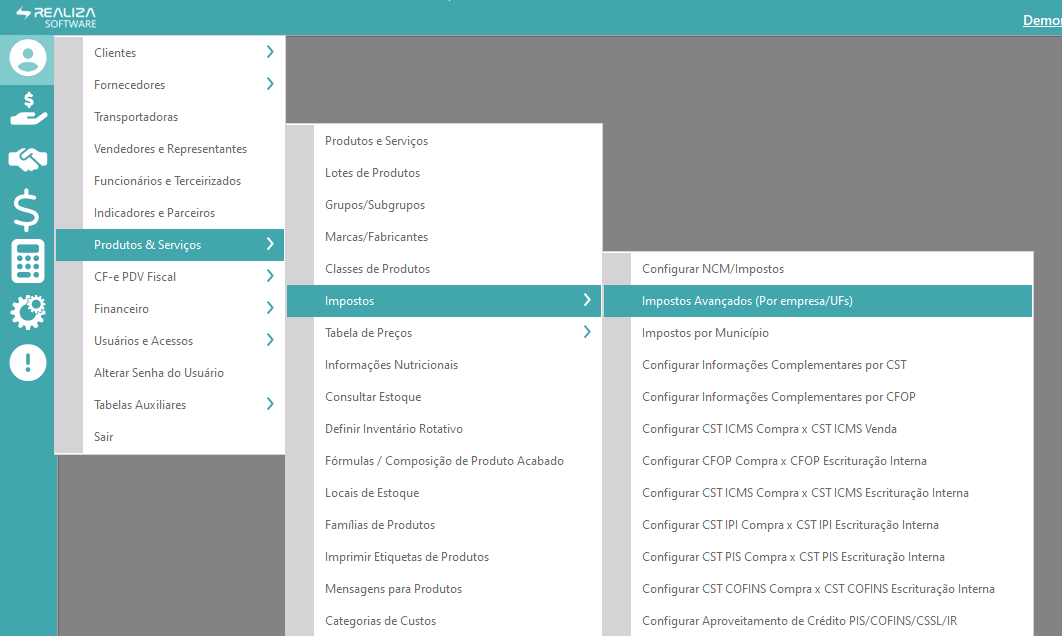
Task: Click the user profile sidebar icon
Action: click(28, 59)
